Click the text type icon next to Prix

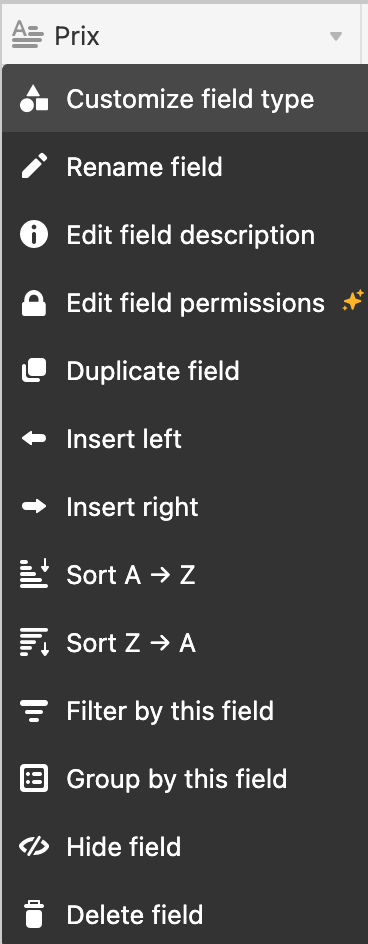(x=28, y=35)
